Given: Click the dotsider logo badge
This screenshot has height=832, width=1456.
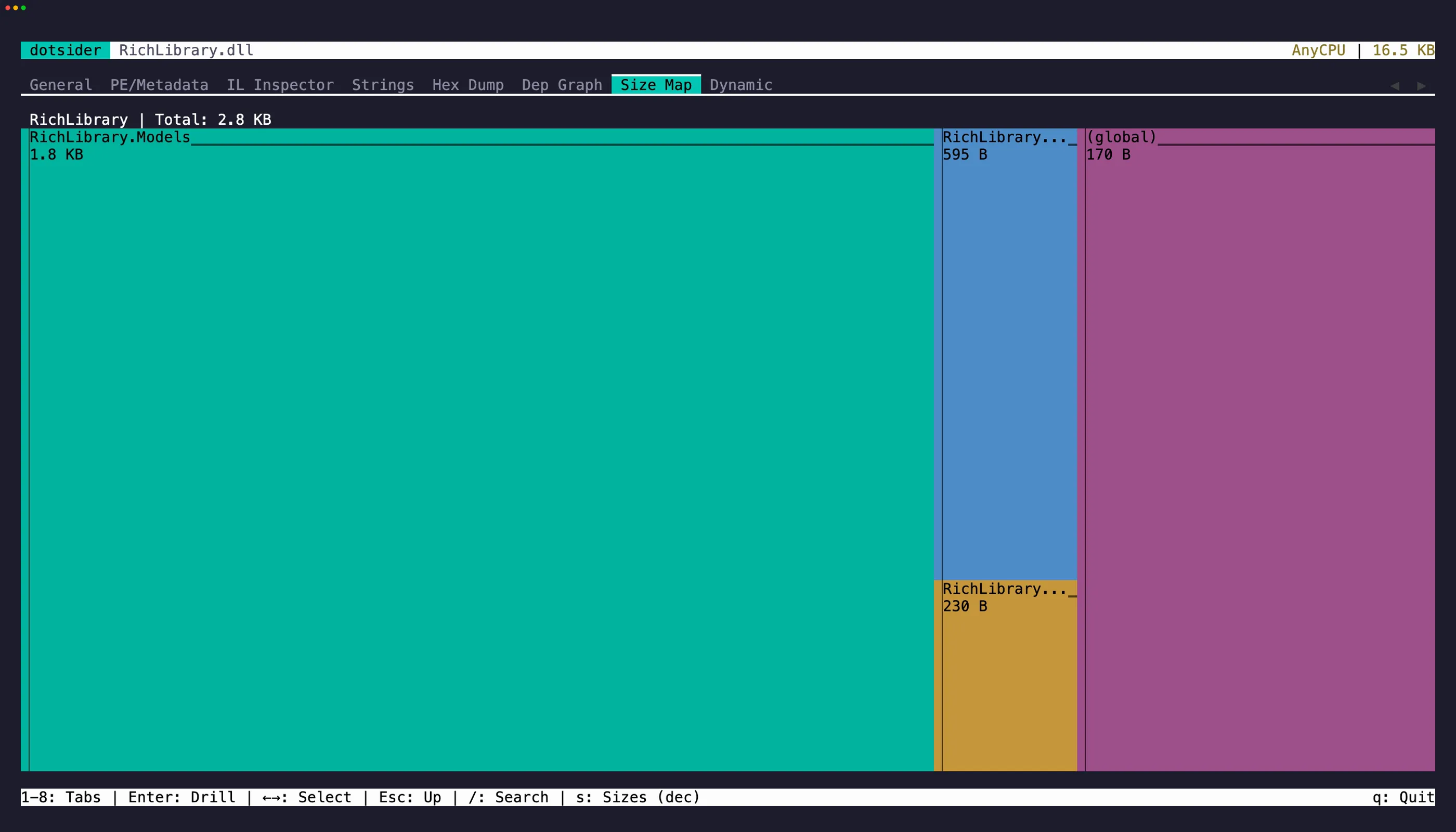Looking at the screenshot, I should point(64,50).
